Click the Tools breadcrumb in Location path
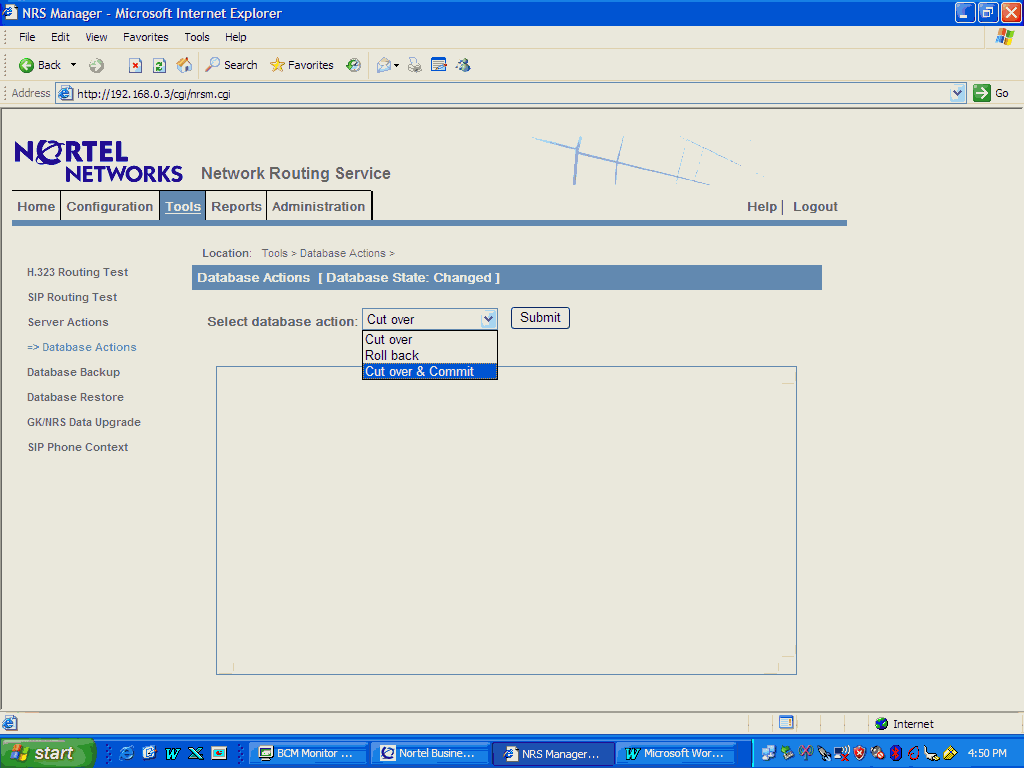Image resolution: width=1024 pixels, height=768 pixels. pos(274,253)
